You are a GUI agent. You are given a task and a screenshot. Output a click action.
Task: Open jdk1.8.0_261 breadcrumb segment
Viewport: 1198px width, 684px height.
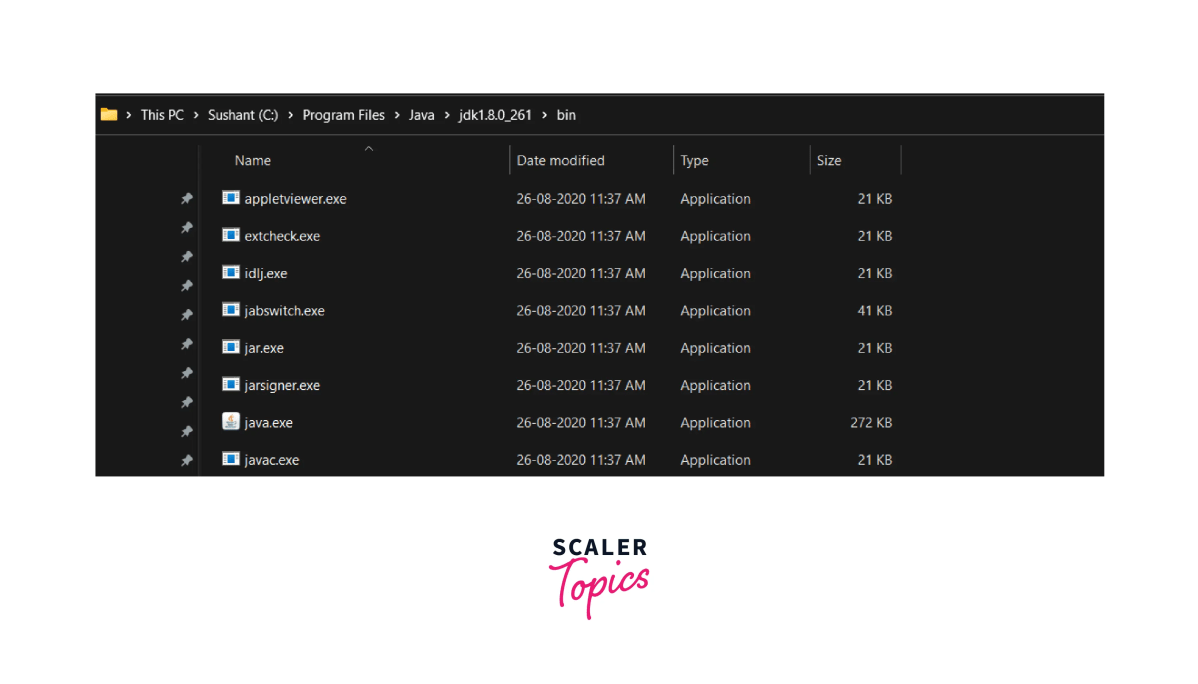(x=495, y=115)
